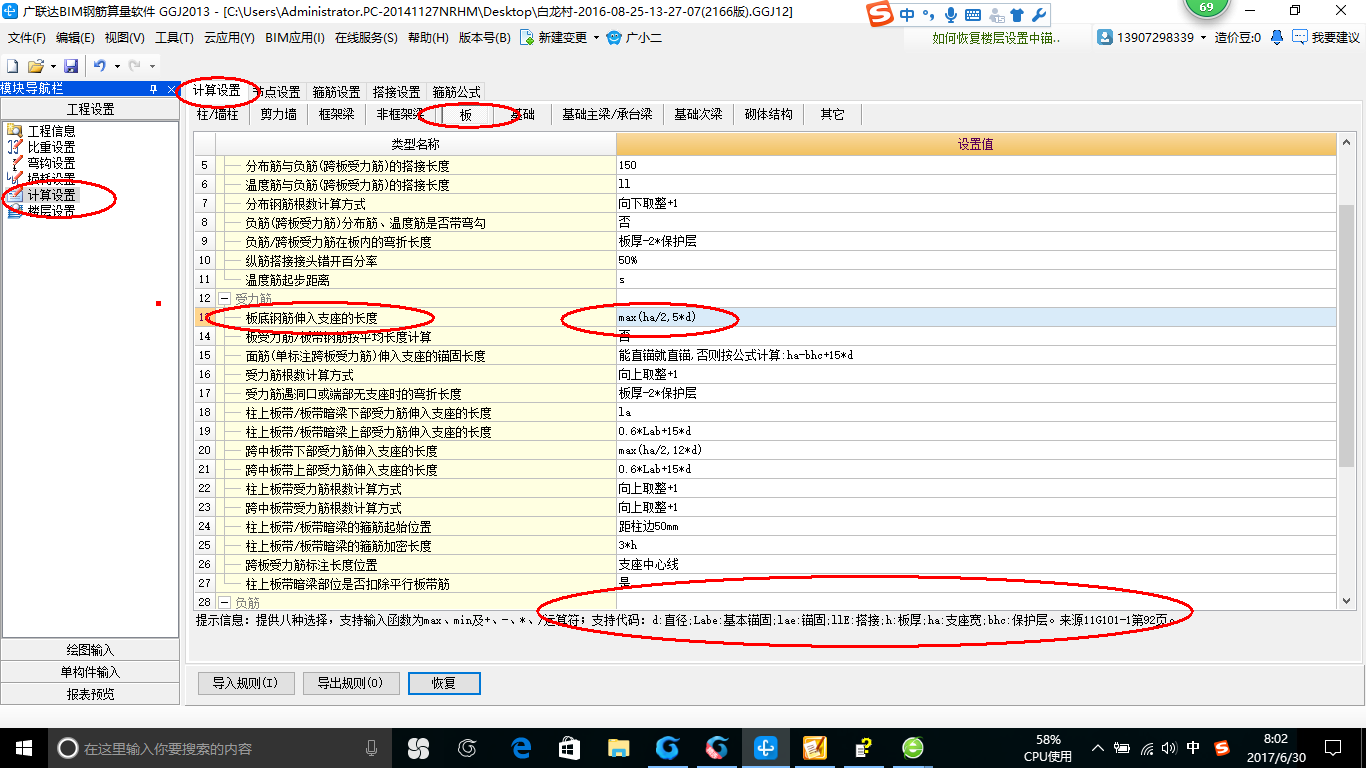
Task: Collapse the 受力筋 group in row 12
Action: [226, 299]
